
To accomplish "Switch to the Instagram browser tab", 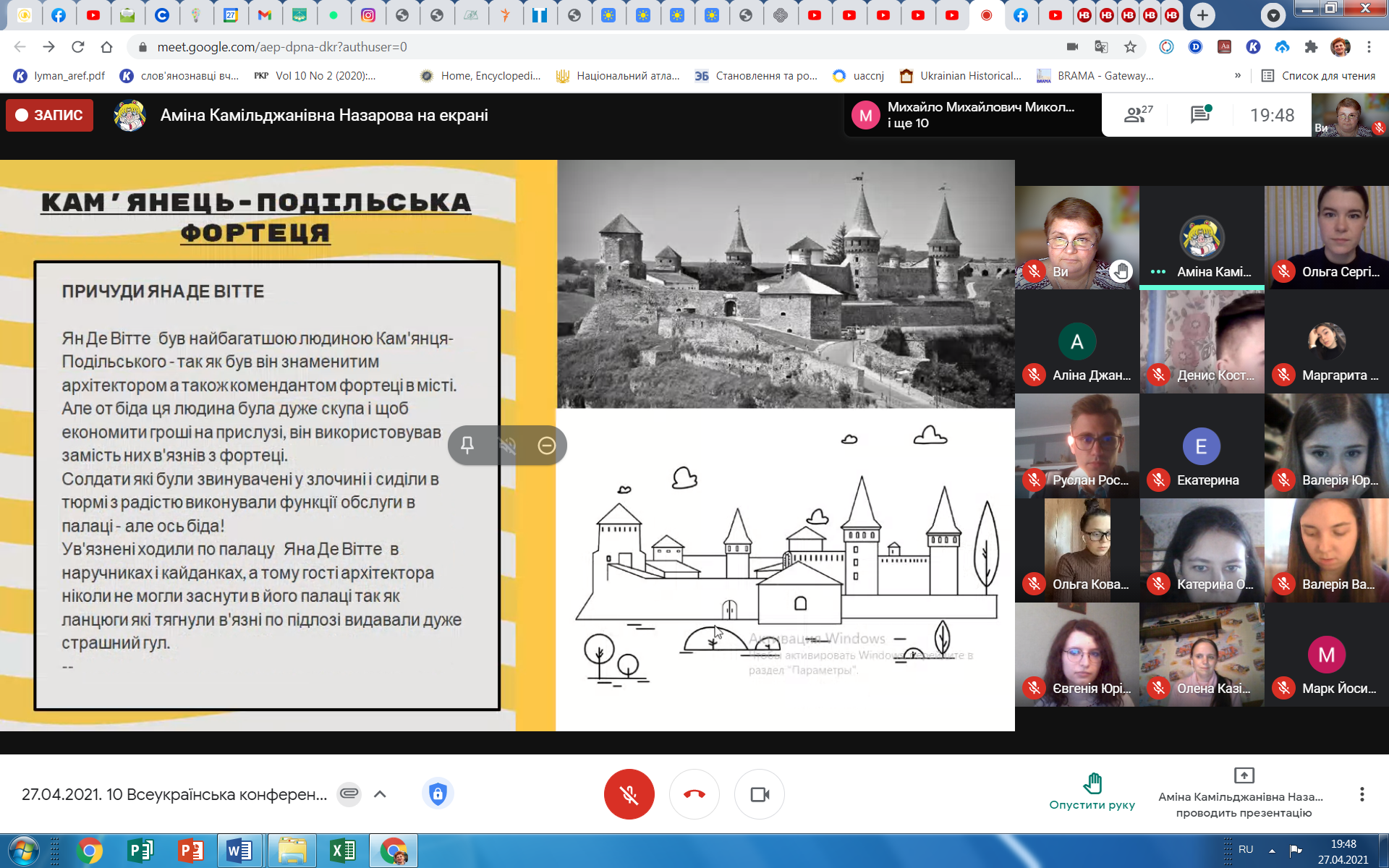I will (x=368, y=15).
